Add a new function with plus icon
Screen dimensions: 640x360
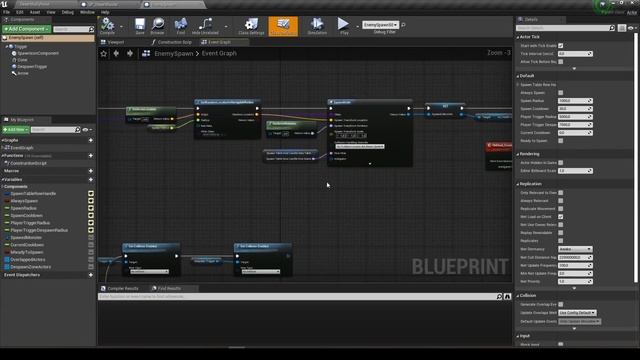(91, 156)
